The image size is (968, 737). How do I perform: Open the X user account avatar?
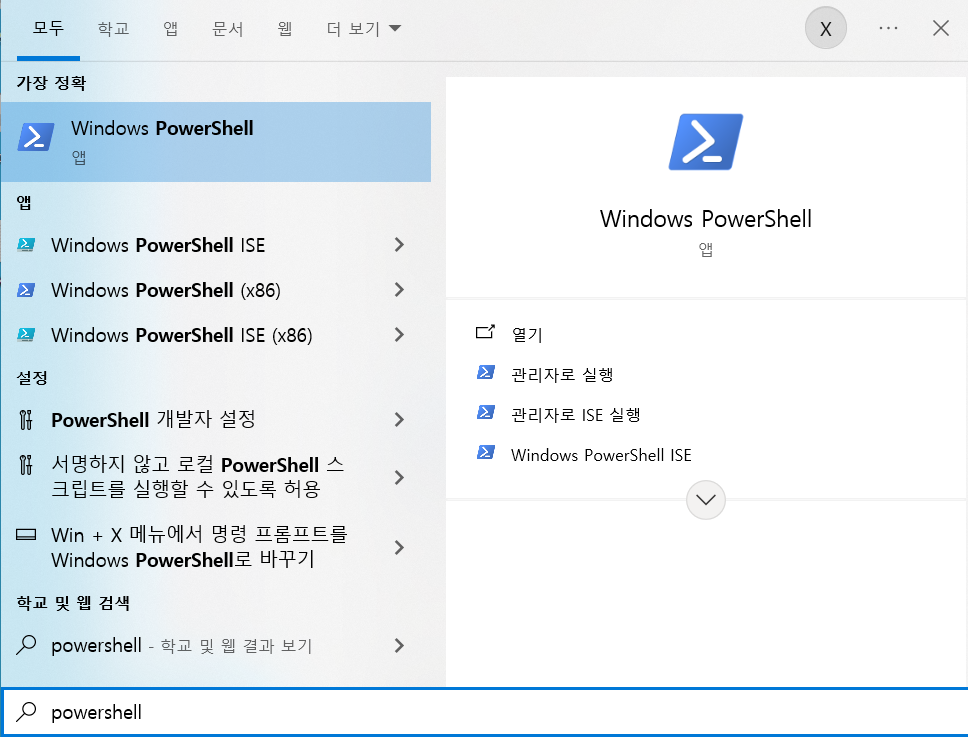click(825, 28)
